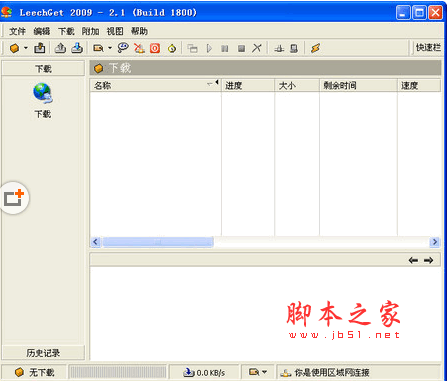Click the yellow lightning bolt toolbar icon

tap(315, 48)
